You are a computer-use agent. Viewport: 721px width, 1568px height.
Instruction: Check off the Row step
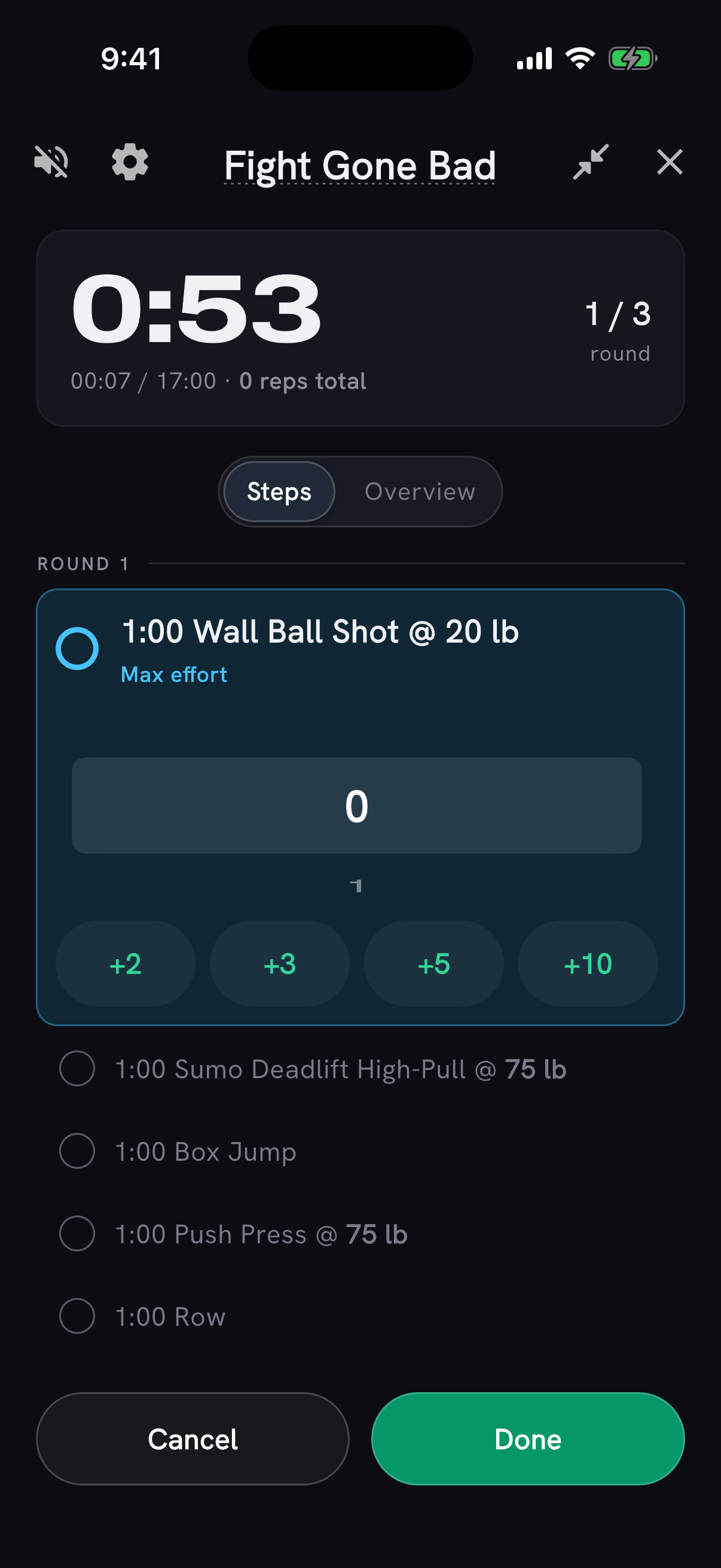click(x=77, y=1316)
